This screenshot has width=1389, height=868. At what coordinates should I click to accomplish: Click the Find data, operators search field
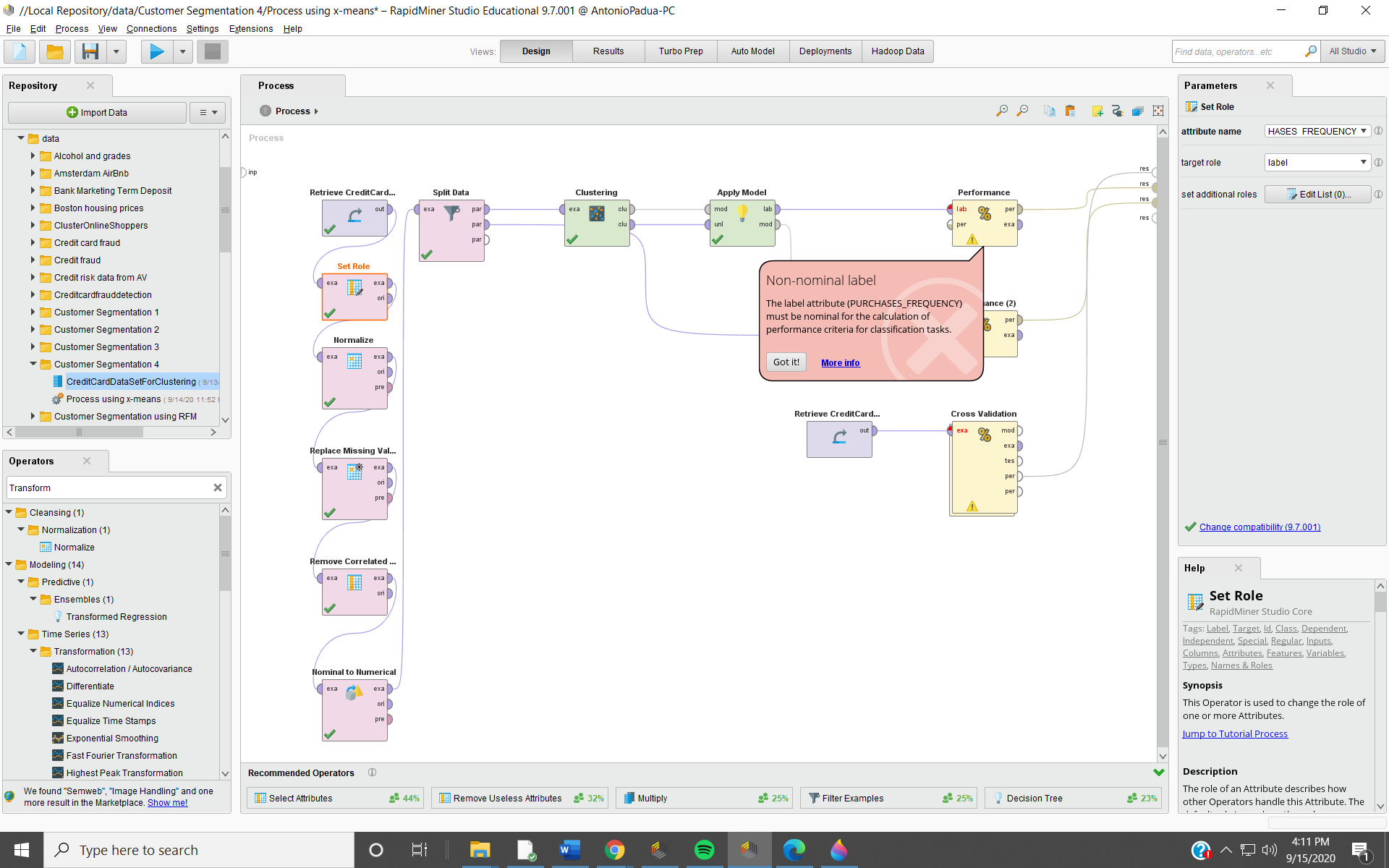click(x=1239, y=51)
